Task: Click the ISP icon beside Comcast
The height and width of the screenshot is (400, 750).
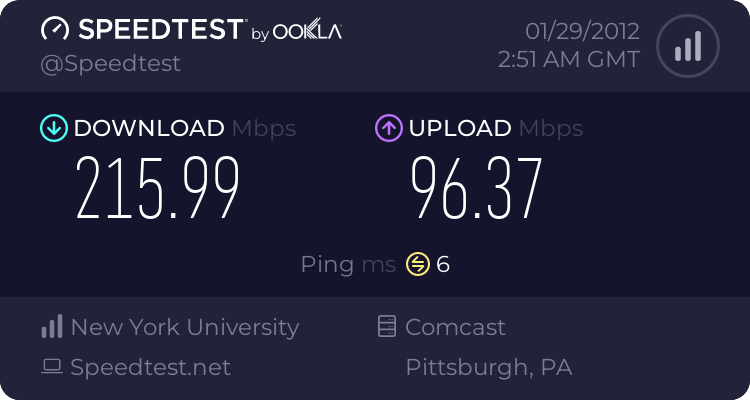Action: [x=387, y=327]
